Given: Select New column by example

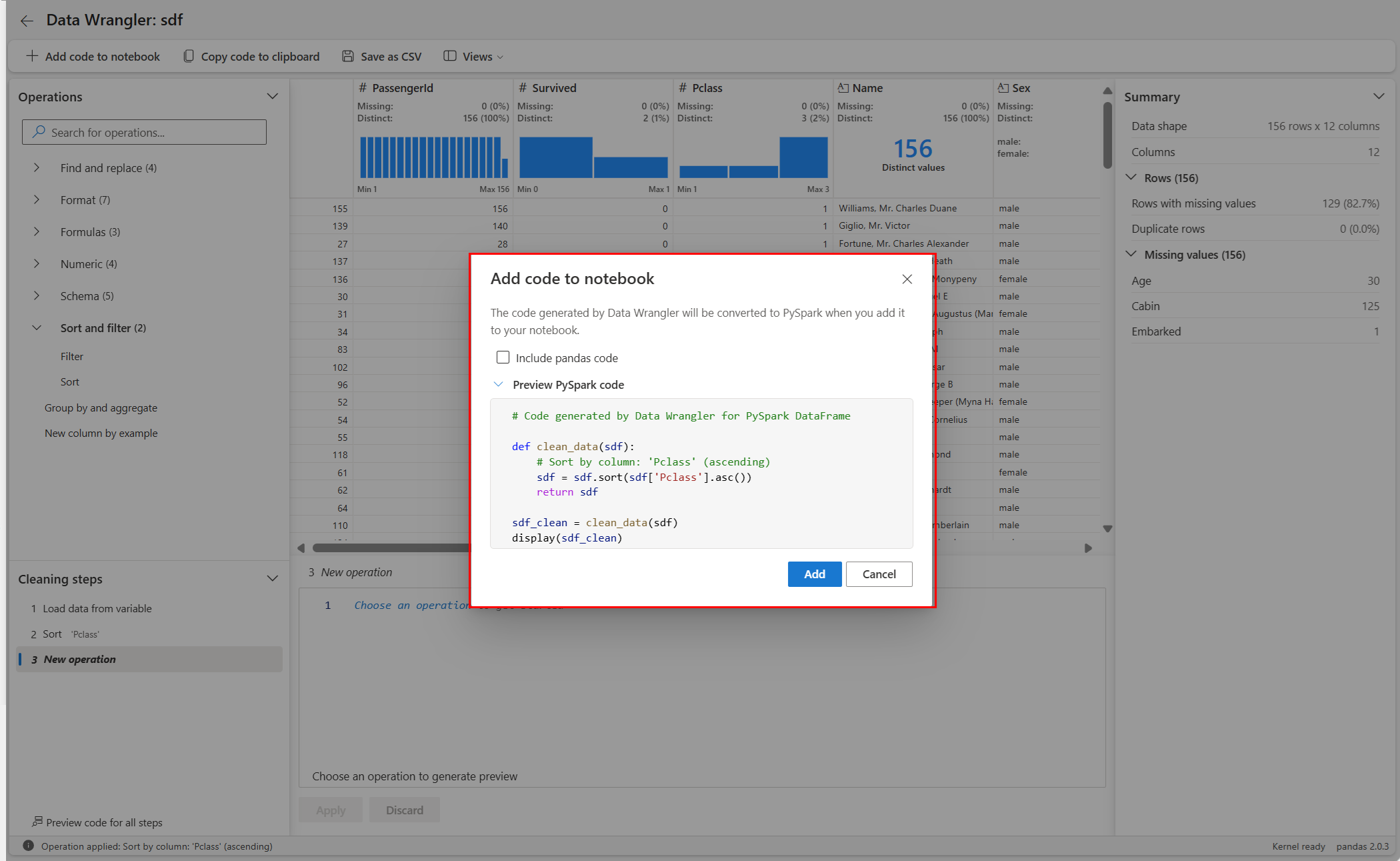Looking at the screenshot, I should [x=101, y=434].
